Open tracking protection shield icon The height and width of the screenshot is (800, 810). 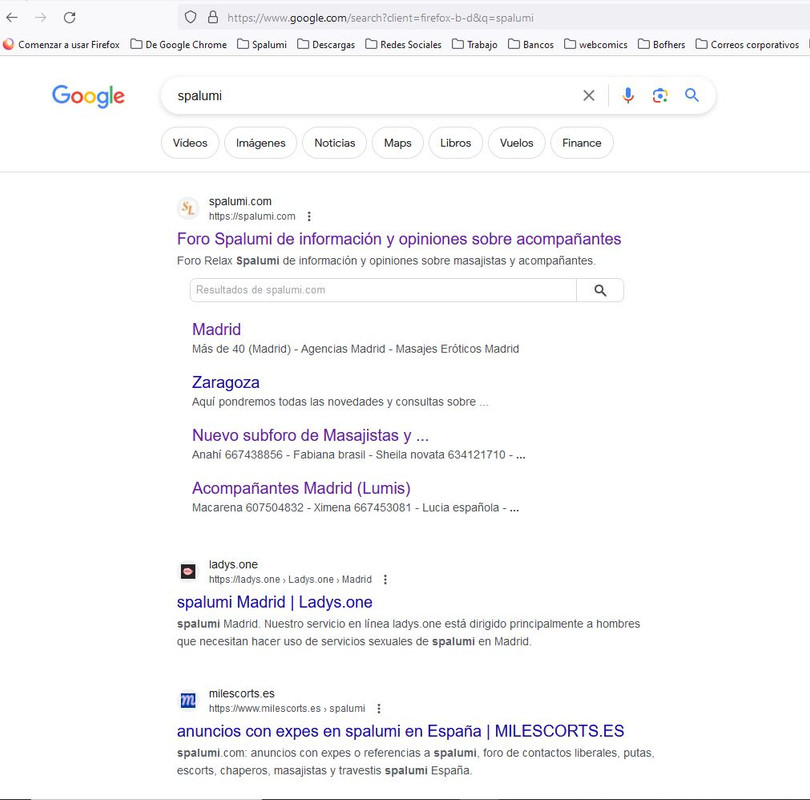(191, 18)
